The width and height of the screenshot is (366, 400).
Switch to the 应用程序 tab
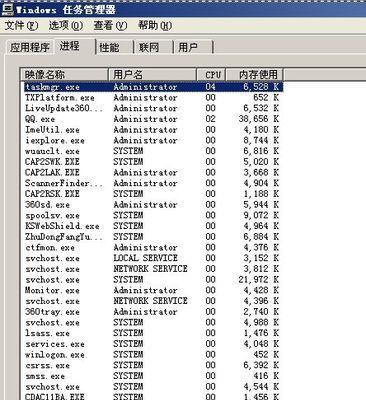pyautogui.click(x=30, y=47)
